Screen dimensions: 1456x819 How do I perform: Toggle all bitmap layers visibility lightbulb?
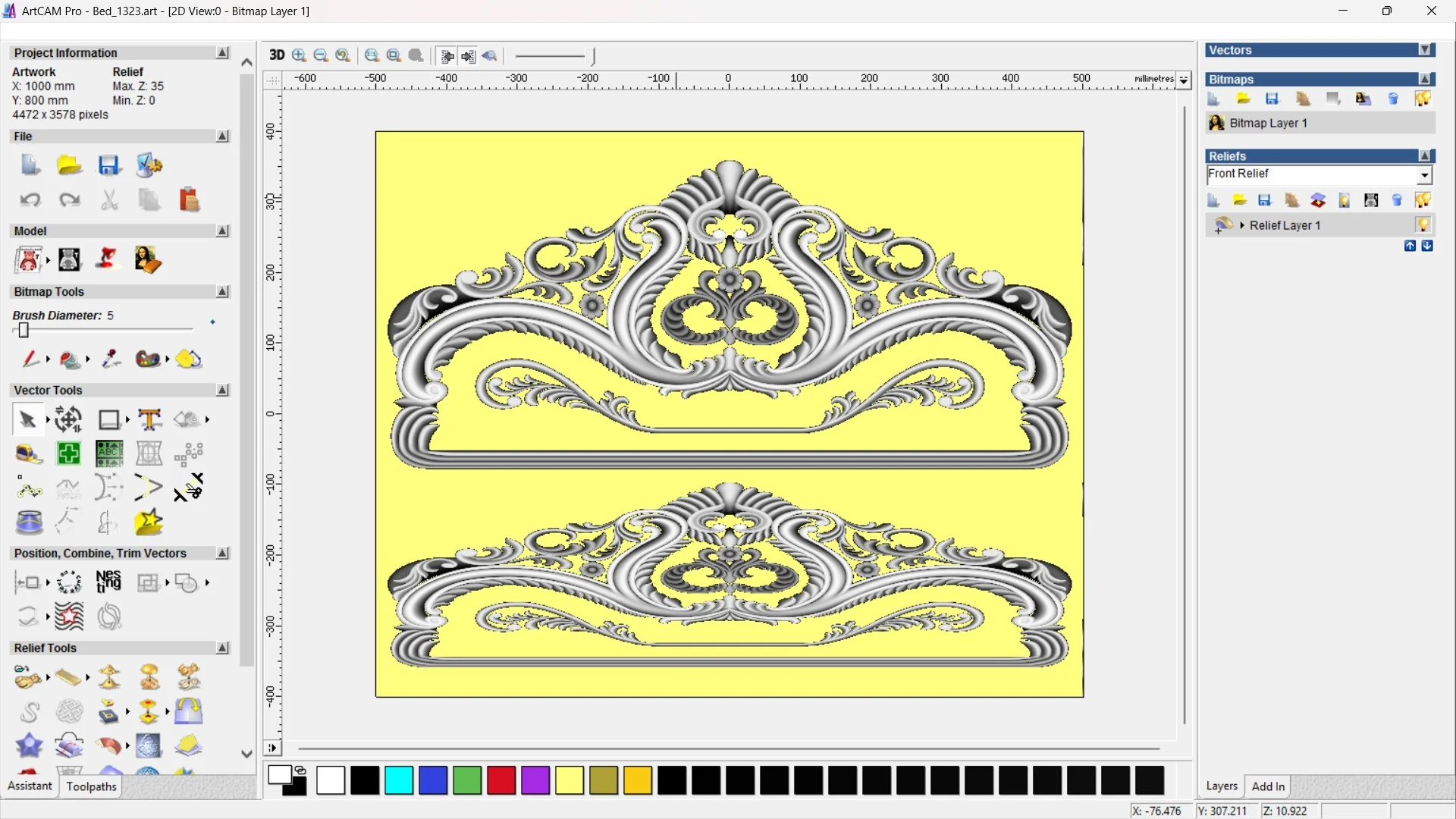(x=1423, y=99)
